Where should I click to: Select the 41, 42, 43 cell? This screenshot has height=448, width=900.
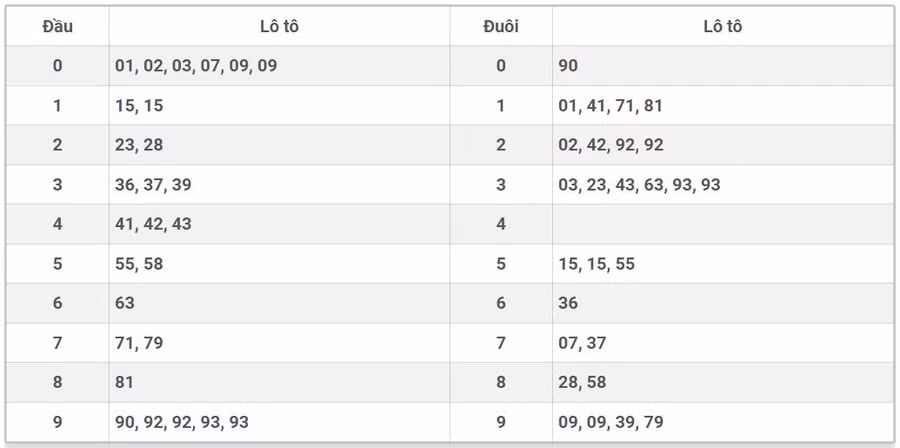[x=153, y=224]
